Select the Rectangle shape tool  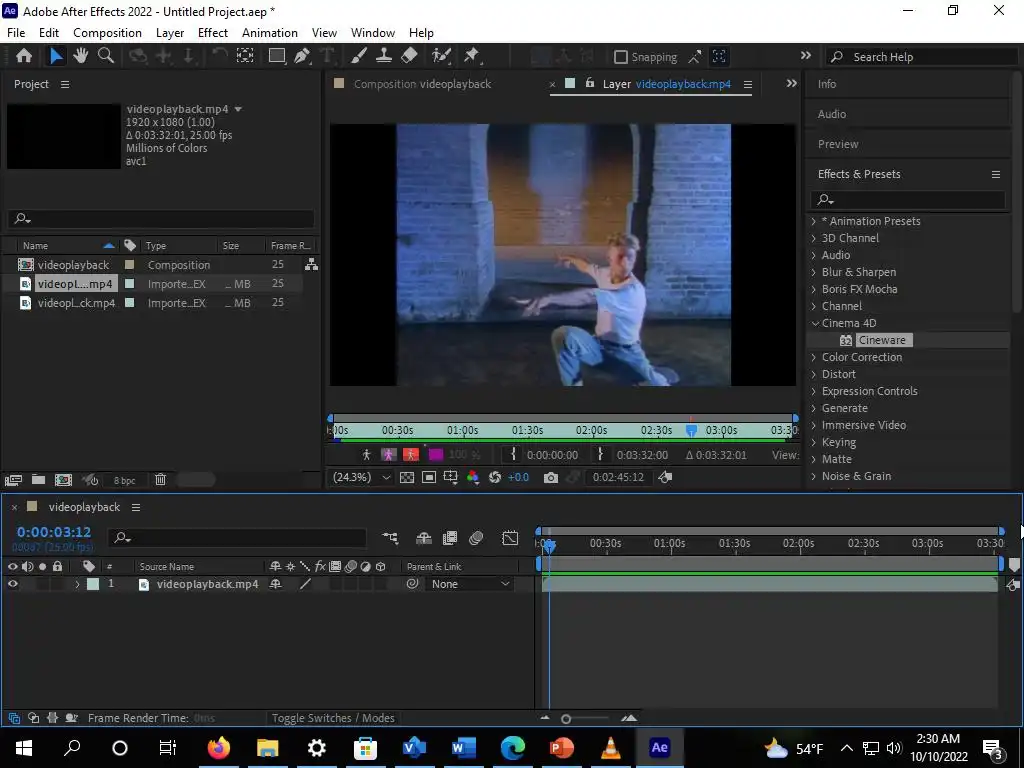[277, 56]
